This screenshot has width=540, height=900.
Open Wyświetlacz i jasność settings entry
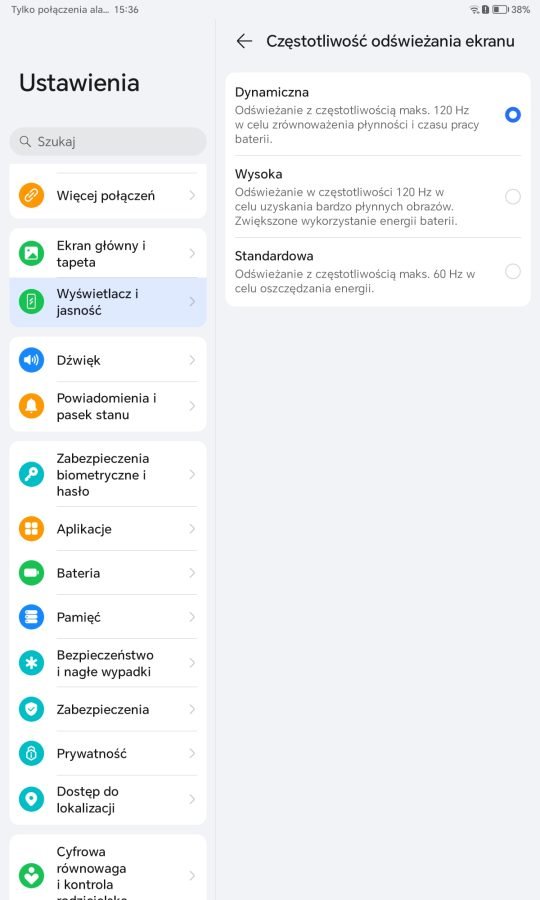click(x=108, y=302)
